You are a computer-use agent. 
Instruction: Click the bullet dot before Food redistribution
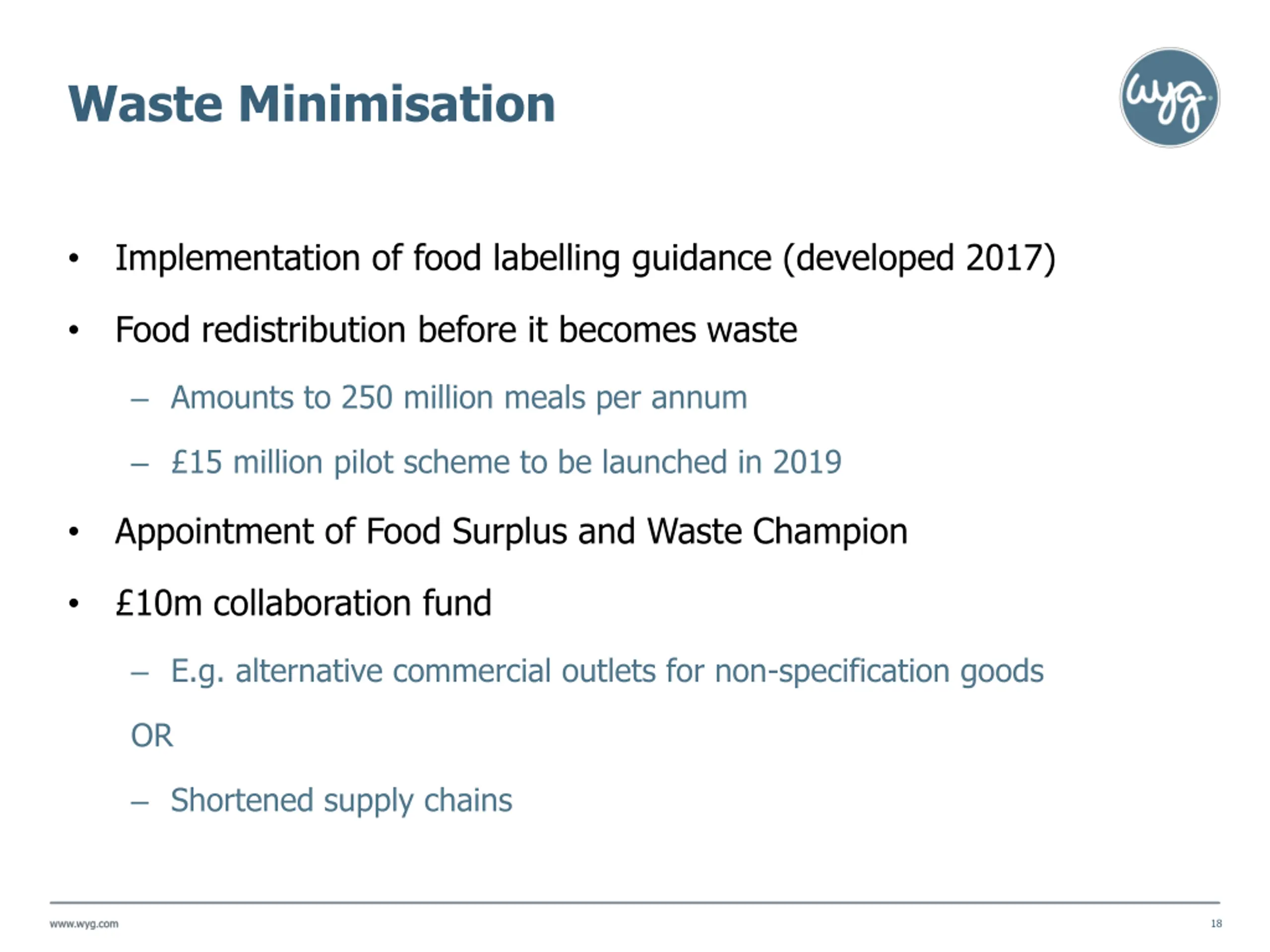click(x=73, y=331)
